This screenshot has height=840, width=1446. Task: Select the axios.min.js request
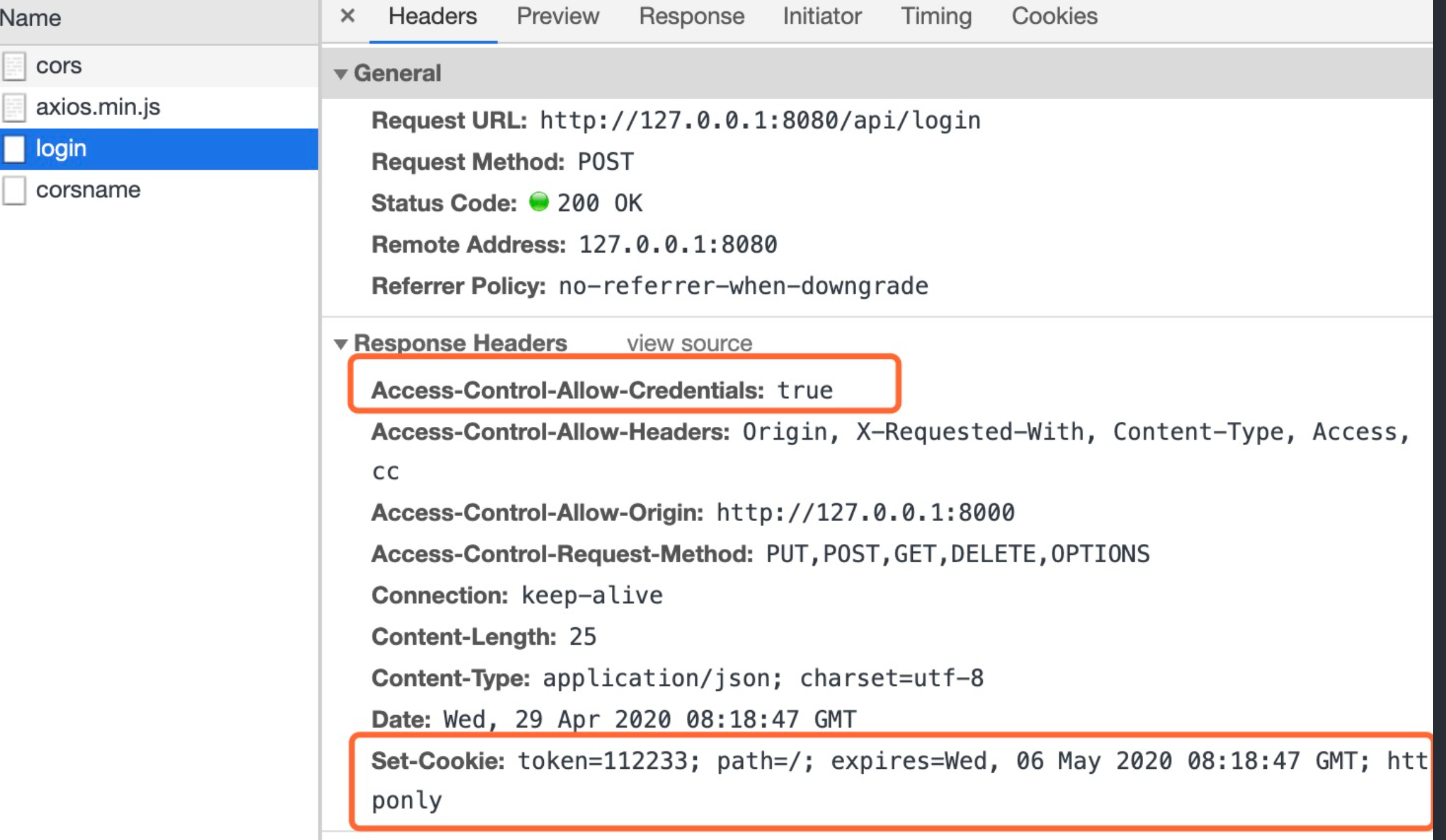coord(98,107)
